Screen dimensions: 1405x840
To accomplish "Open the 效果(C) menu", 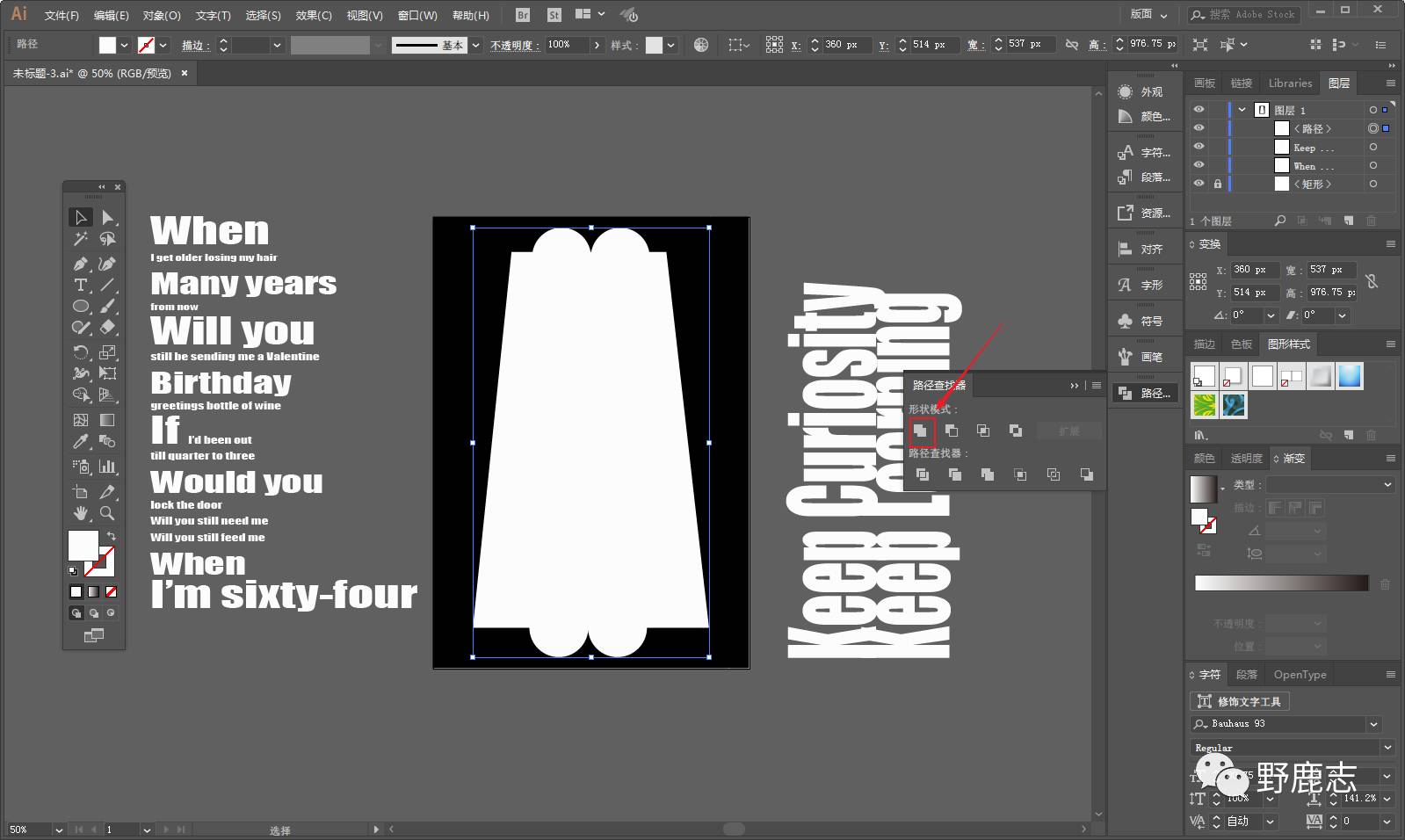I will [314, 15].
